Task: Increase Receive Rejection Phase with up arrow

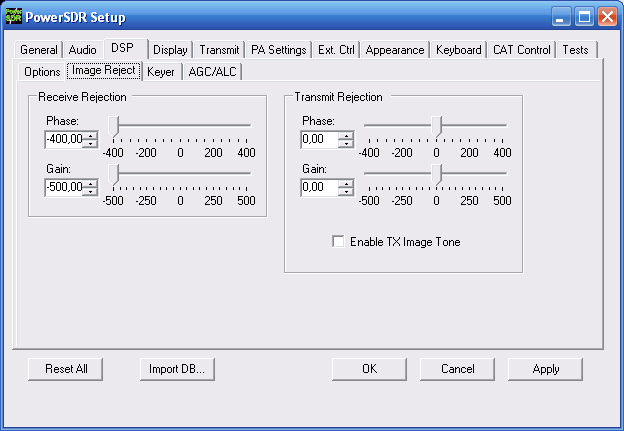Action: click(91, 135)
